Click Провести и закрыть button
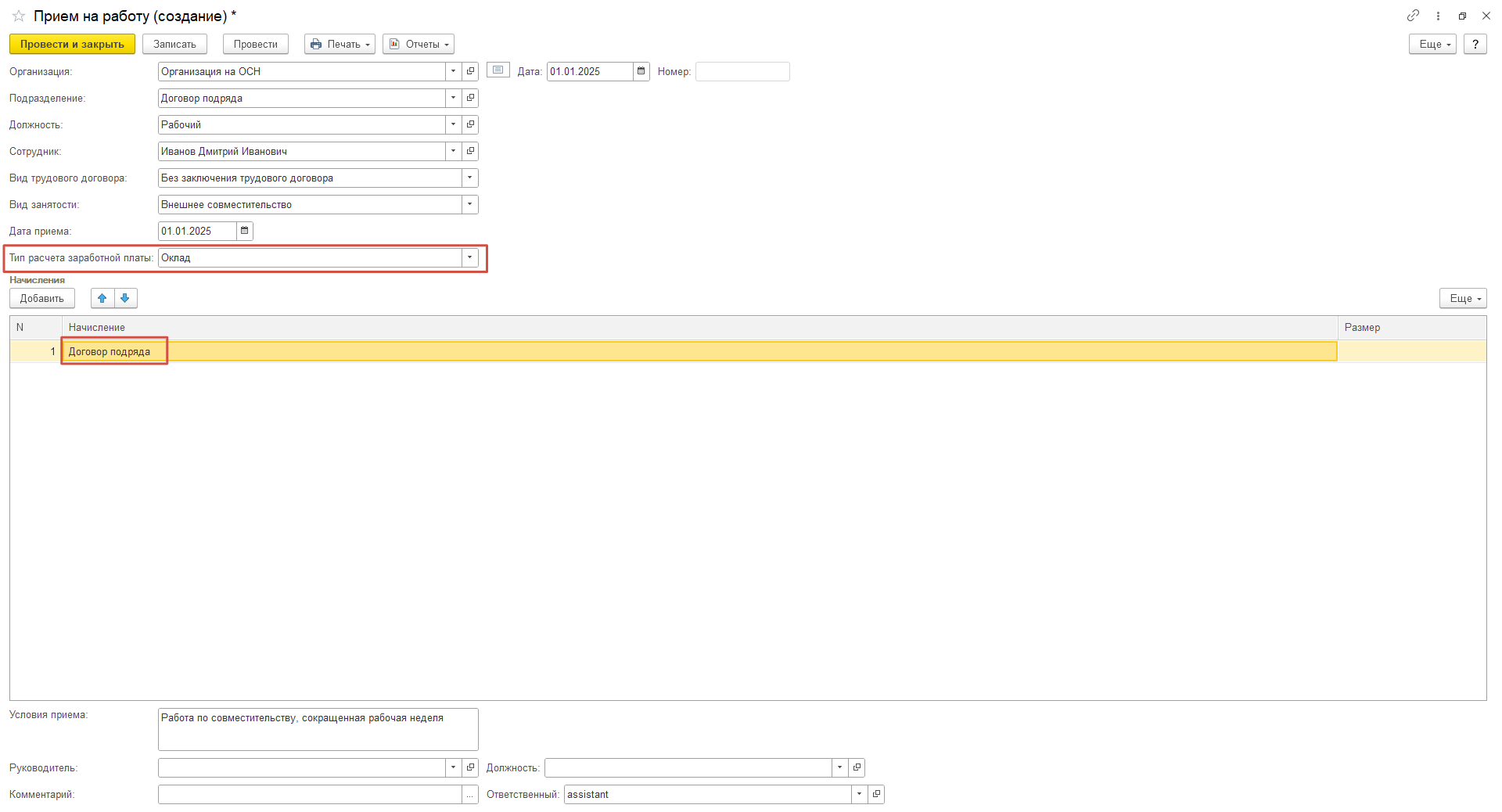Screen dimensions: 1502x812 tap(72, 45)
